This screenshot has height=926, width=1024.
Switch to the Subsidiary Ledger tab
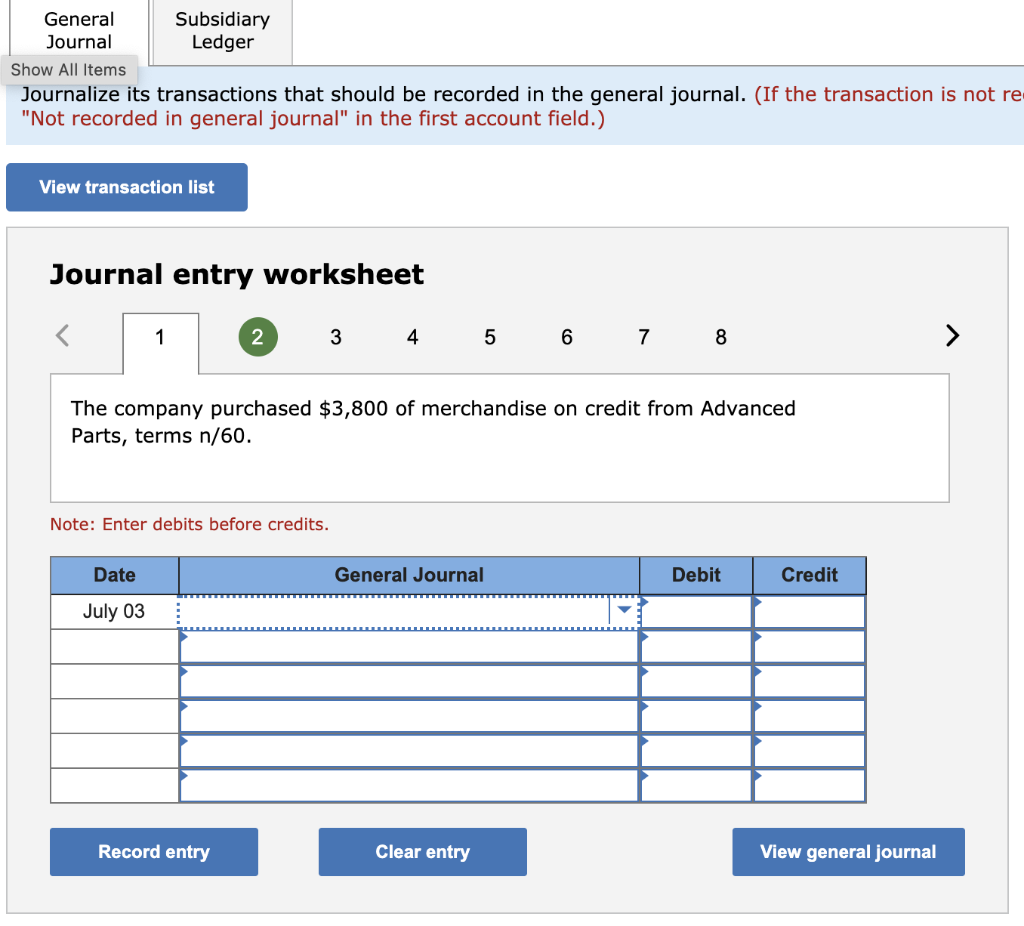click(x=221, y=30)
